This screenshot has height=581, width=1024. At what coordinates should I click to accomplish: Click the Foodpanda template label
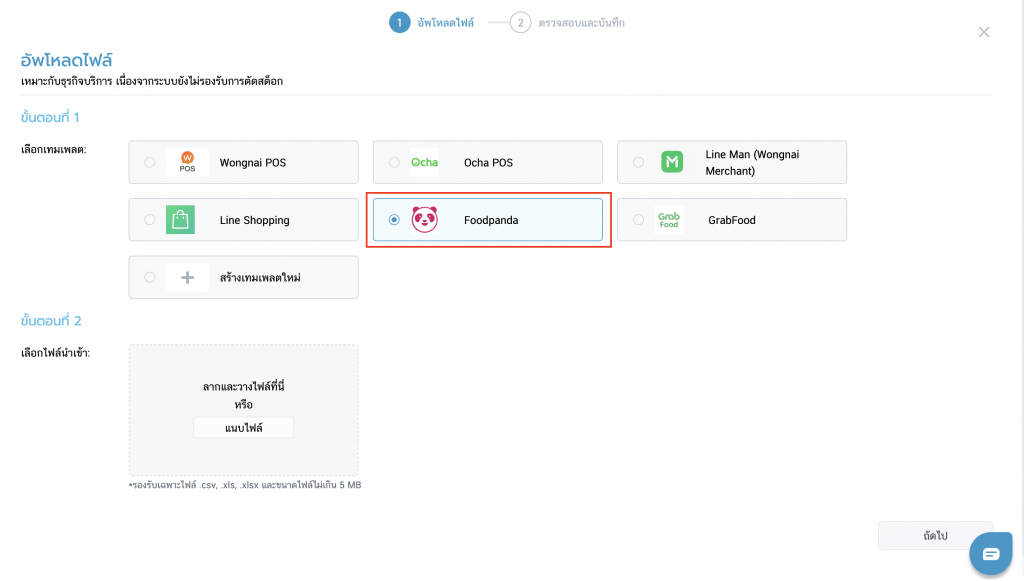coord(491,220)
